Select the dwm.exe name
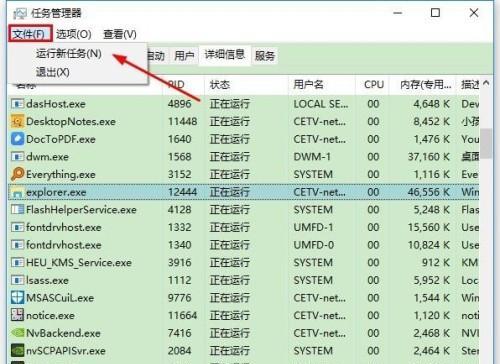Viewport: 500px width, 364px height. (x=47, y=157)
